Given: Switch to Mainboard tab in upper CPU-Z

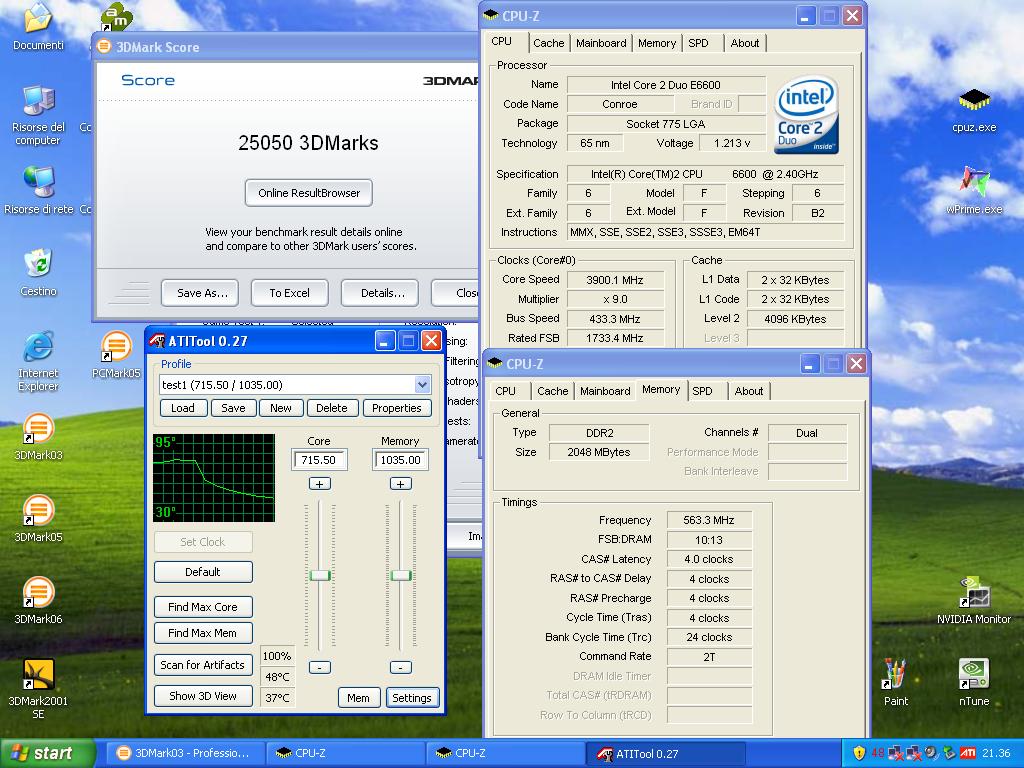Looking at the screenshot, I should 601,43.
